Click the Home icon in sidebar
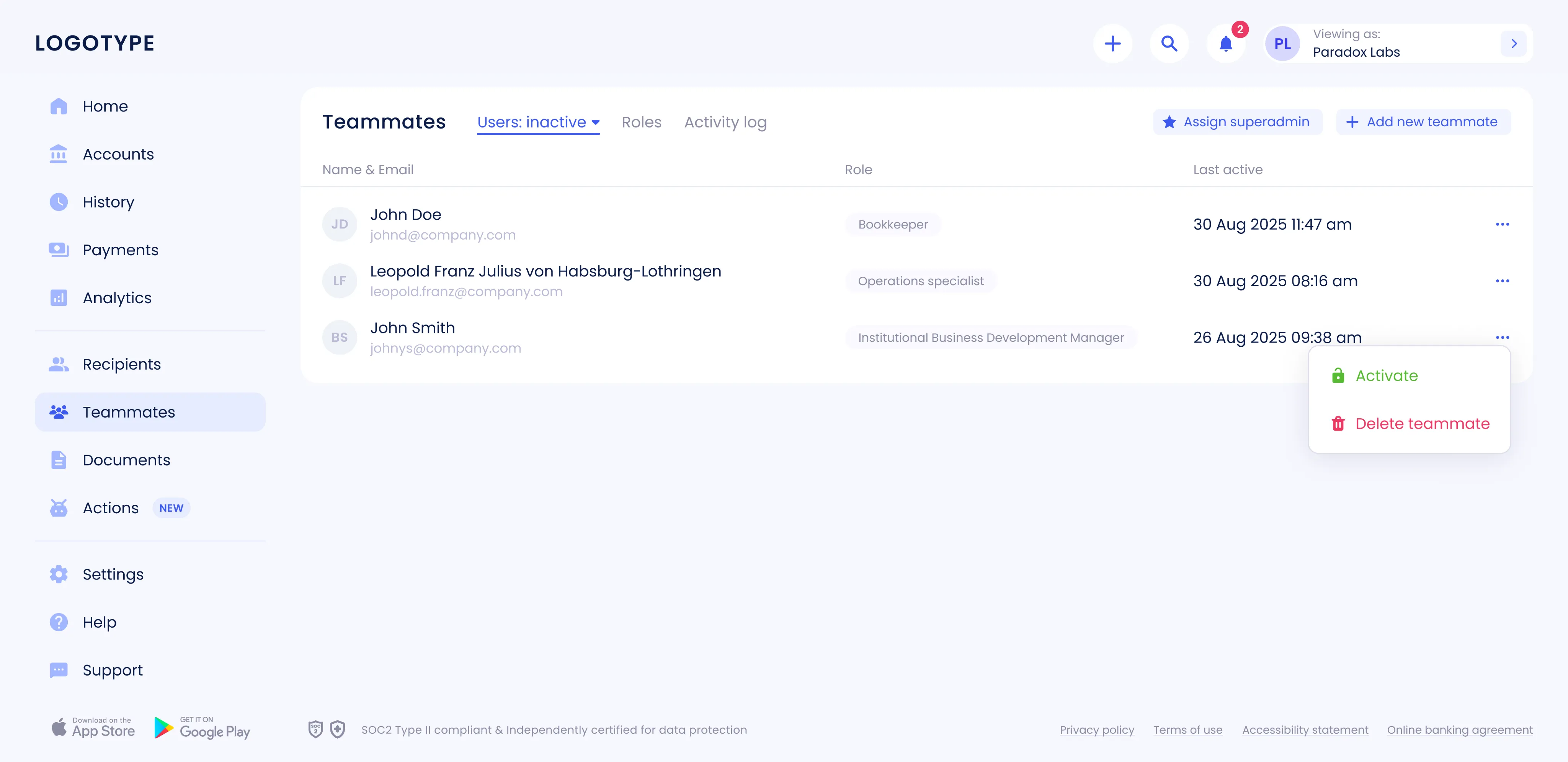1568x762 pixels. pos(59,106)
